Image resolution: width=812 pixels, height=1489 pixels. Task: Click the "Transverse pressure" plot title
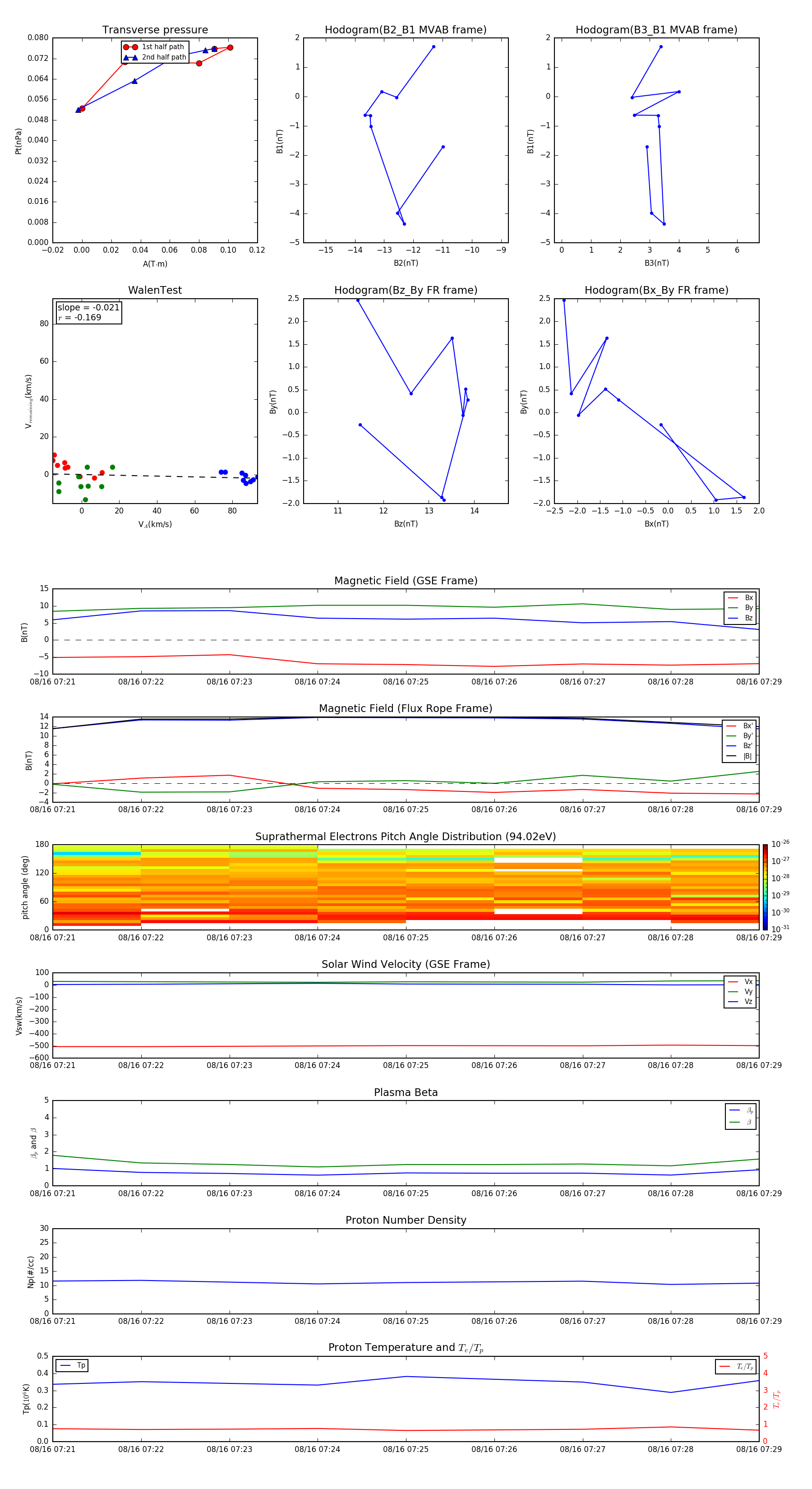(x=155, y=29)
